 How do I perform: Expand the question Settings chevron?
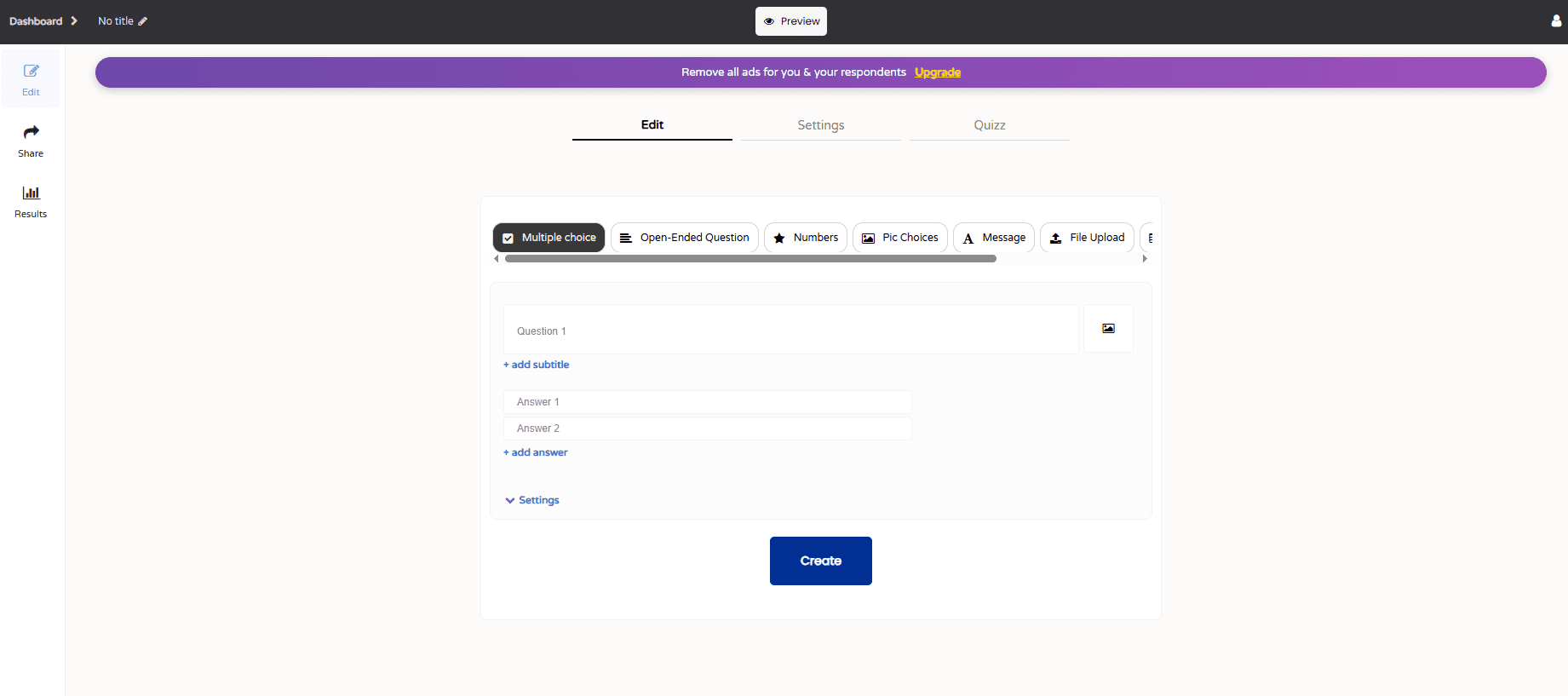tap(510, 501)
